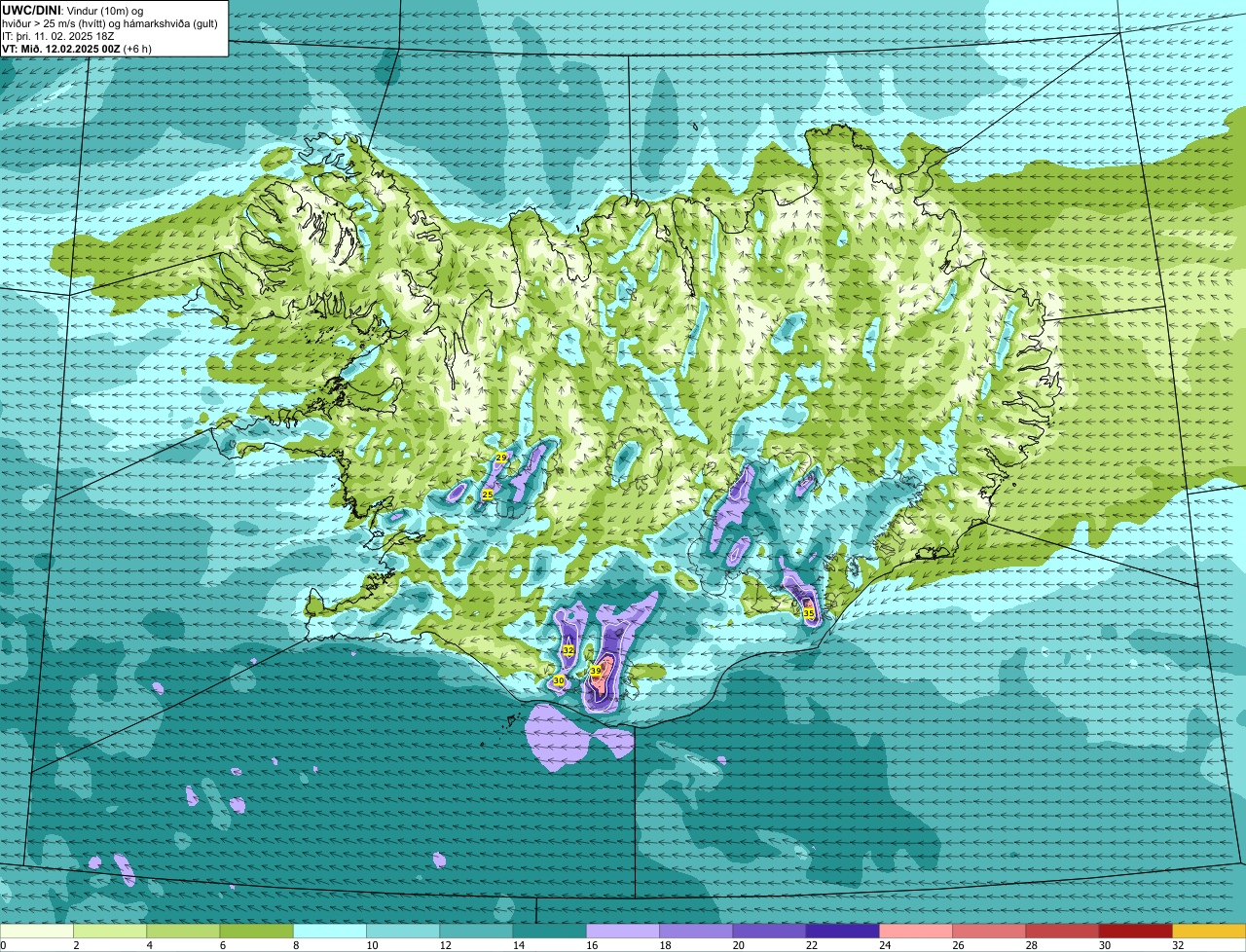Image resolution: width=1246 pixels, height=952 pixels.
Task: Click the 'hviður > 25 m/s' caption line
Action: pyautogui.click(x=110, y=23)
